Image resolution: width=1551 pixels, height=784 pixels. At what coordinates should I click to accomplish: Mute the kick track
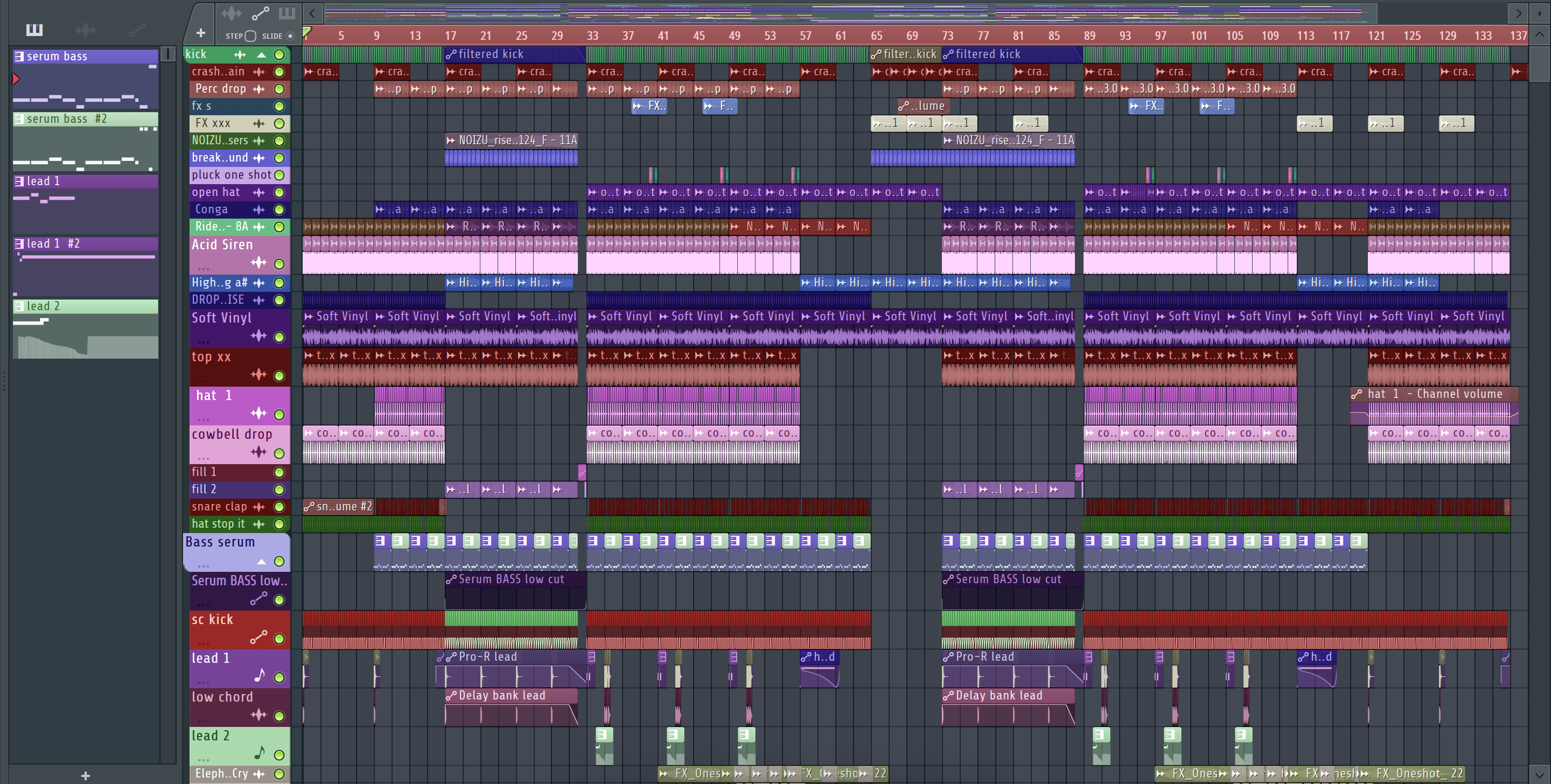(x=280, y=55)
